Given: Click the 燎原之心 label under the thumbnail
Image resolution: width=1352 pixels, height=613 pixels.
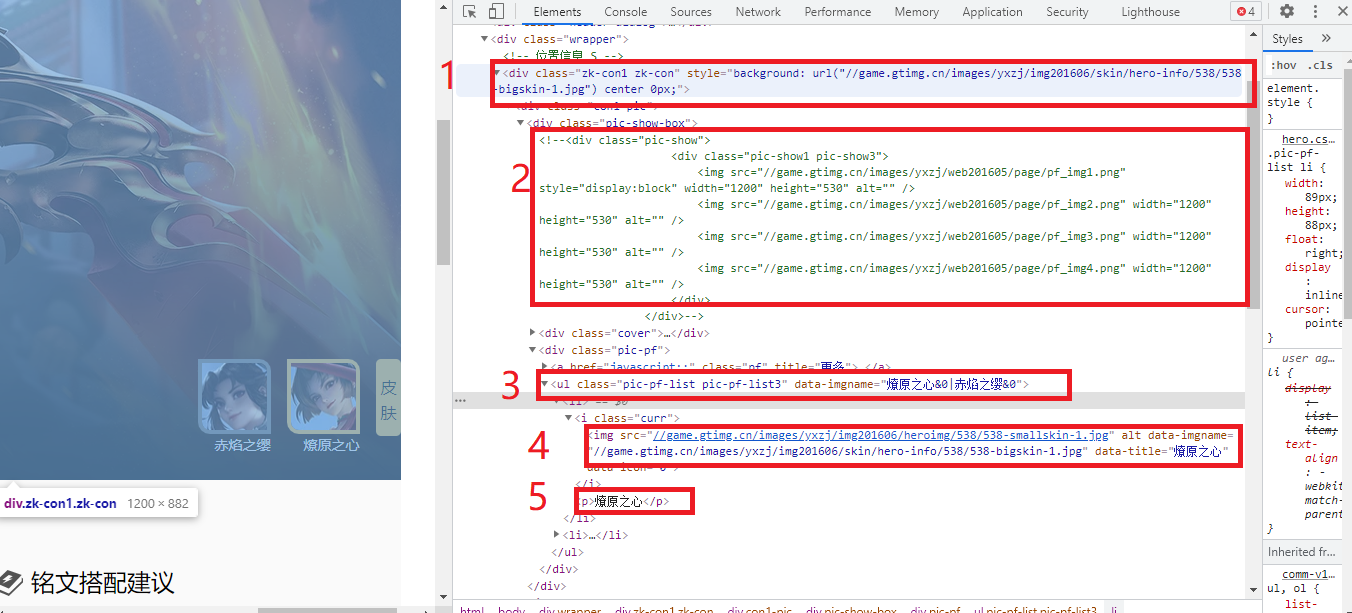Looking at the screenshot, I should pyautogui.click(x=331, y=445).
